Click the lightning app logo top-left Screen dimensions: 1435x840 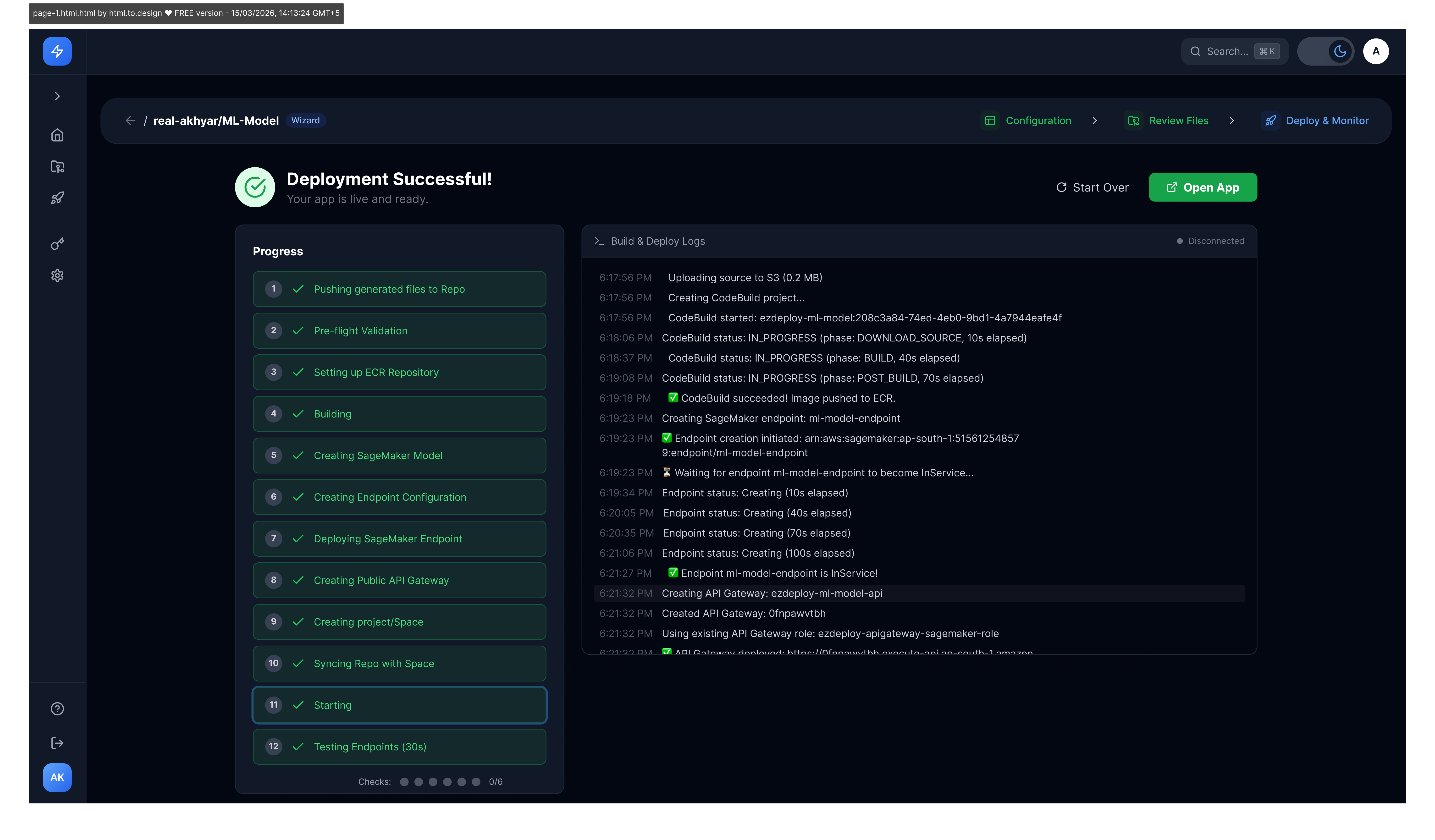(x=57, y=51)
